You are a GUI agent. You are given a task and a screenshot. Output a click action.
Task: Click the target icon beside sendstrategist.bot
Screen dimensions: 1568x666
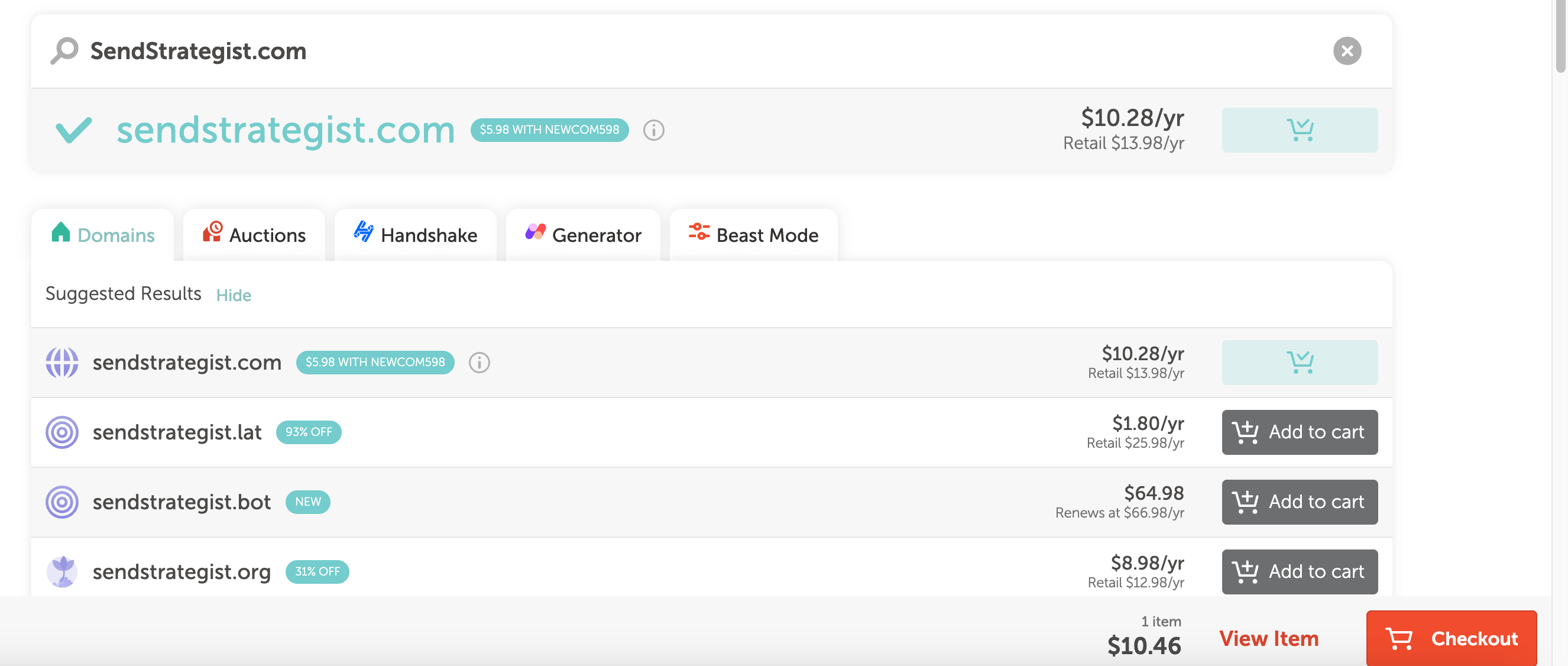click(x=62, y=502)
